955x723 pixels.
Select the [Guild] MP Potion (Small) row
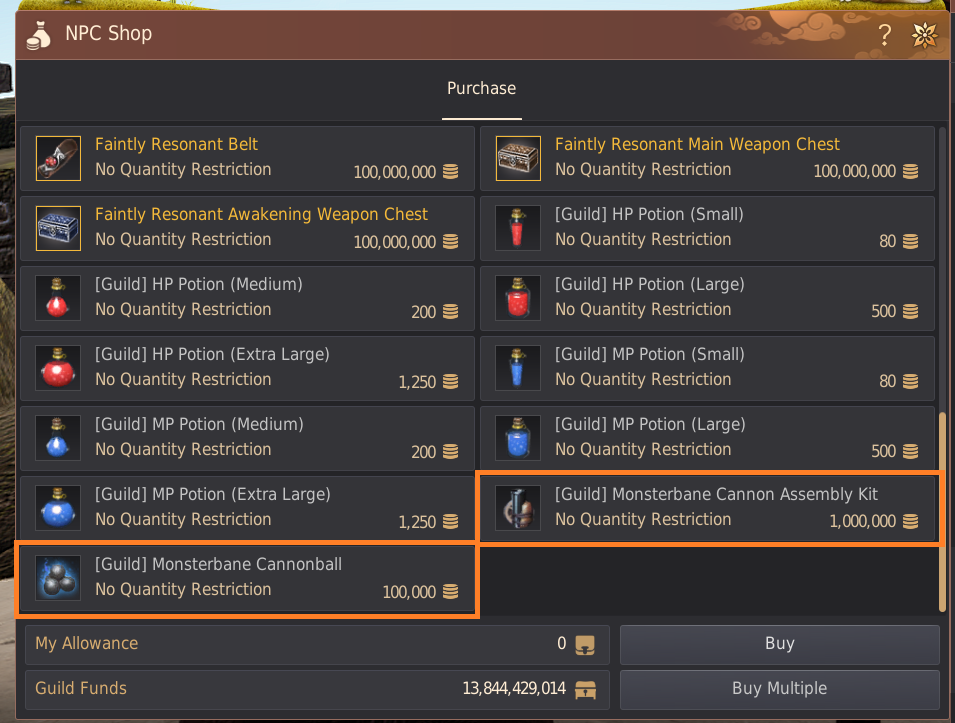707,368
